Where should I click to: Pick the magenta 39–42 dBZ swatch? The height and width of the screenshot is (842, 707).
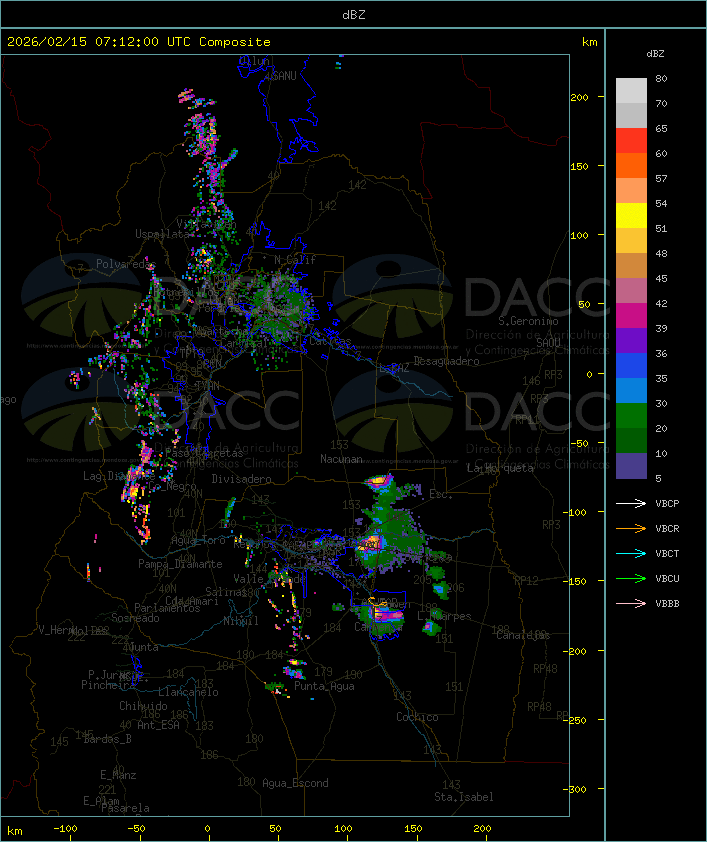631,315
